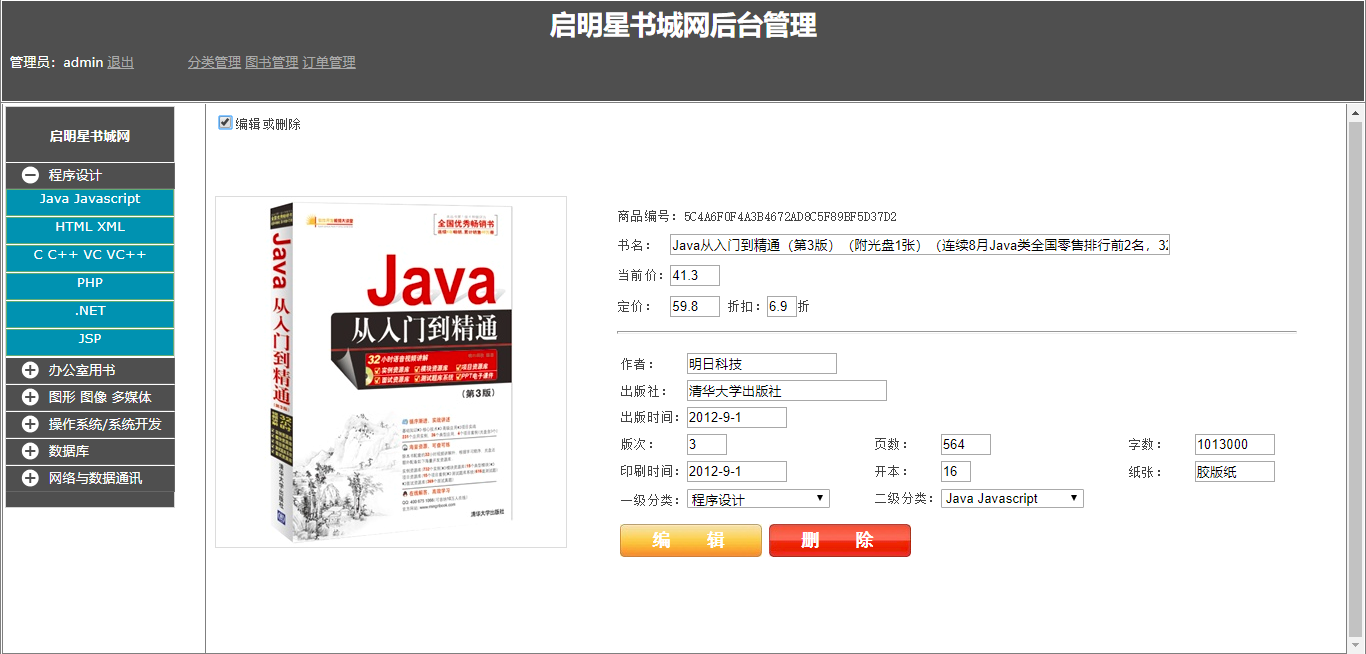The image size is (1366, 654).
Task: Expand 网络与数据通讯 plus icon
Action: pyautogui.click(x=30, y=478)
